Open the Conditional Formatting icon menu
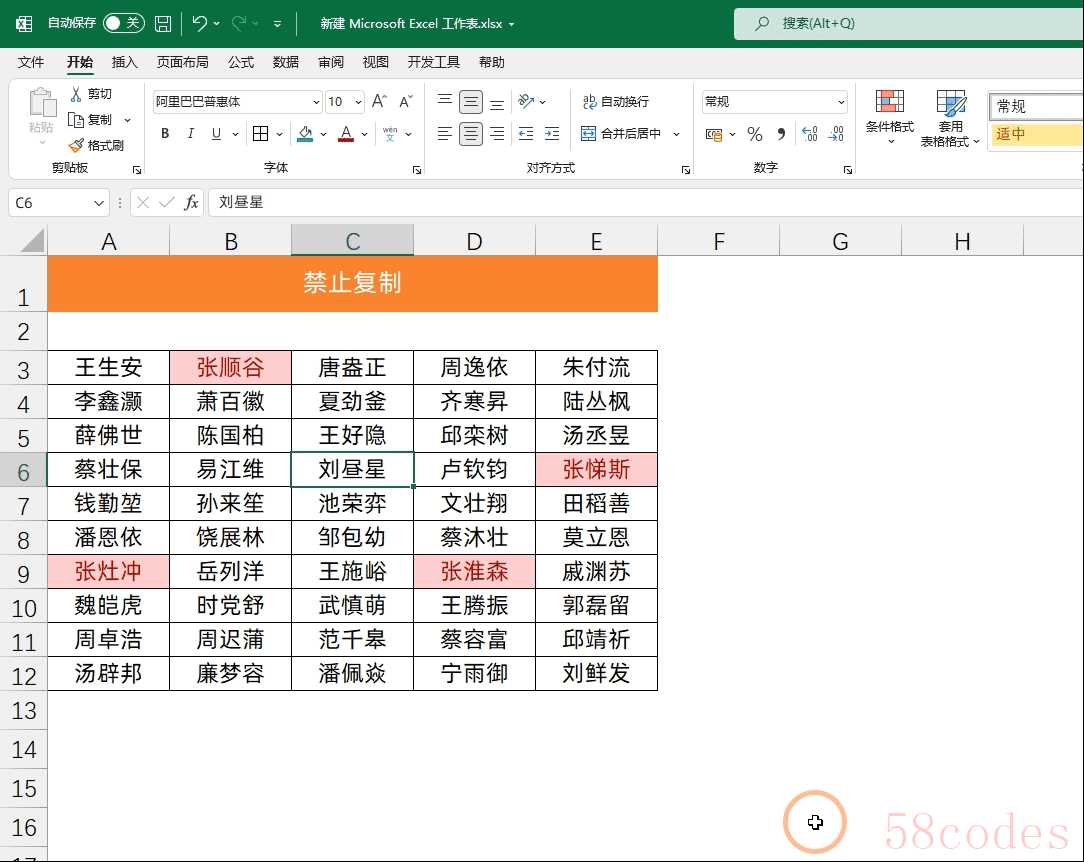This screenshot has height=862, width=1084. pos(889,115)
